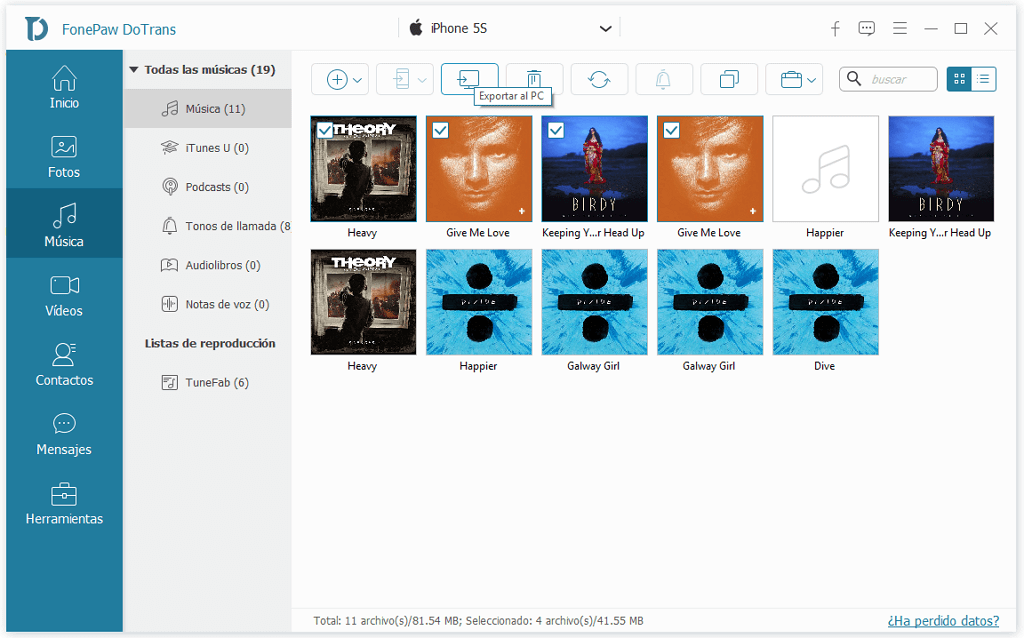Click the Exportar al PC button
Screen dimensions: 1024x638
pyautogui.click(x=470, y=78)
